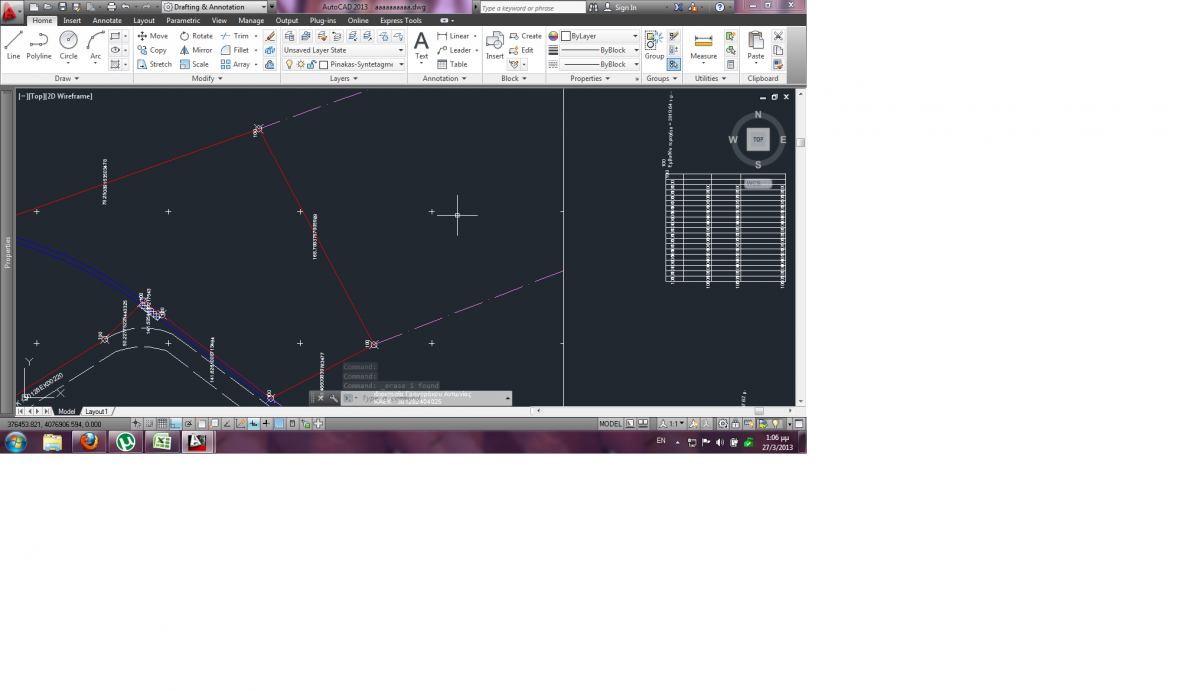The width and height of the screenshot is (1200, 691).
Task: Open the Layout1 drawing tab
Action: pyautogui.click(x=96, y=411)
